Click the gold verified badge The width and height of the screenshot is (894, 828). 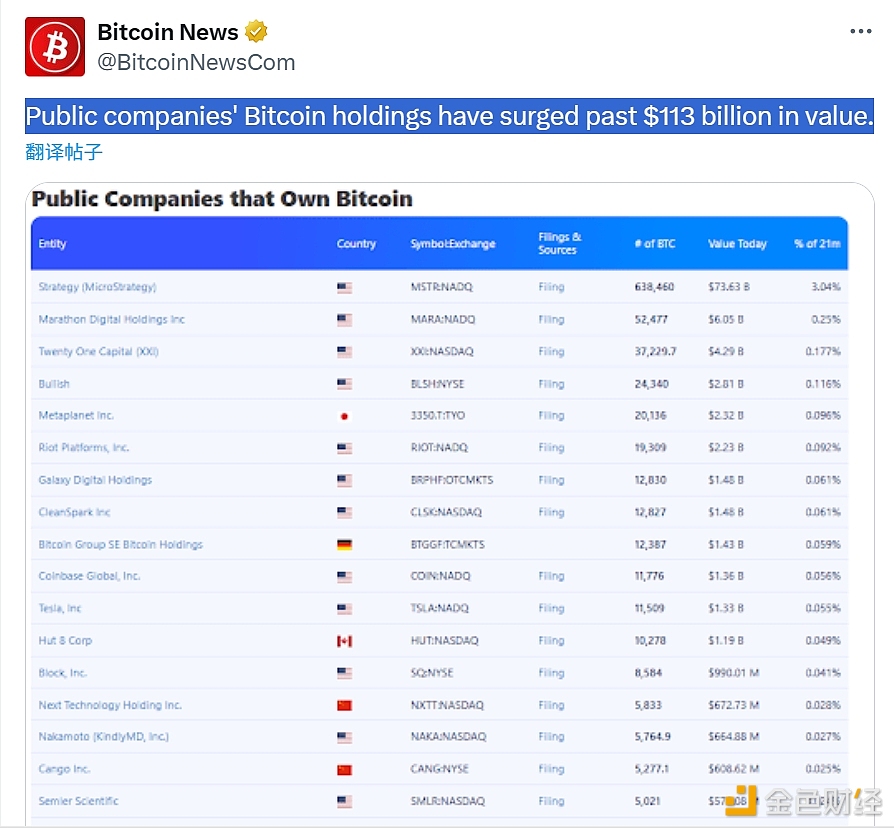(256, 32)
